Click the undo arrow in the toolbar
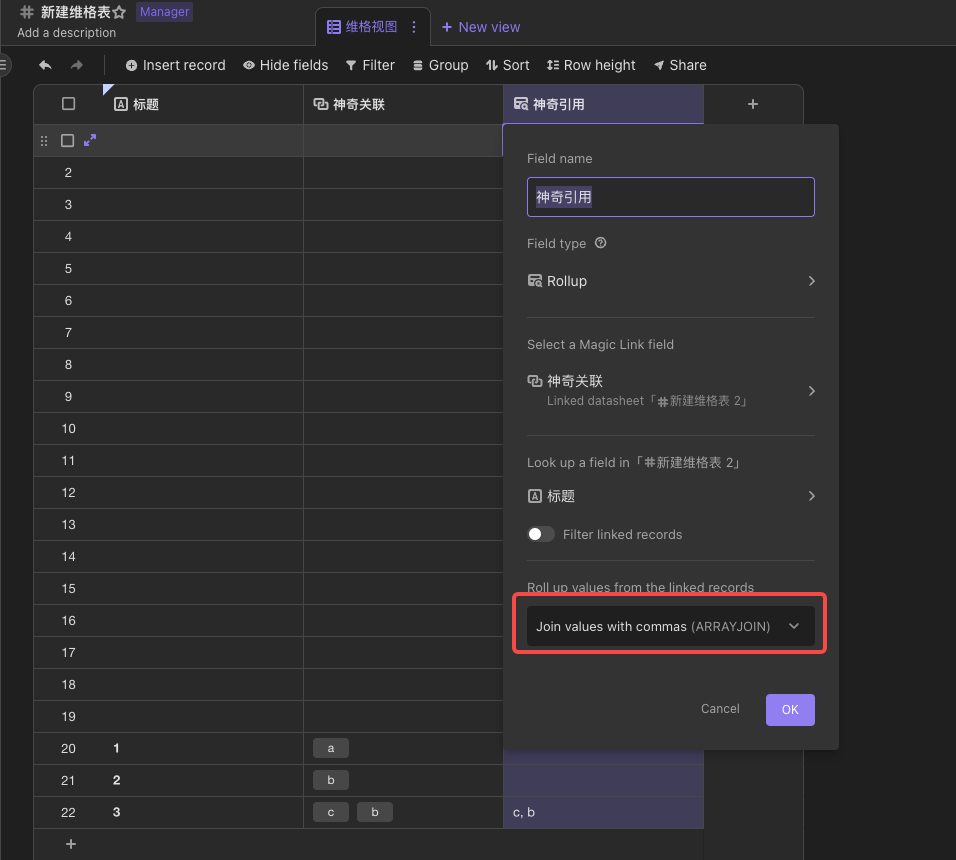Screen dimensions: 956x860 45,65
